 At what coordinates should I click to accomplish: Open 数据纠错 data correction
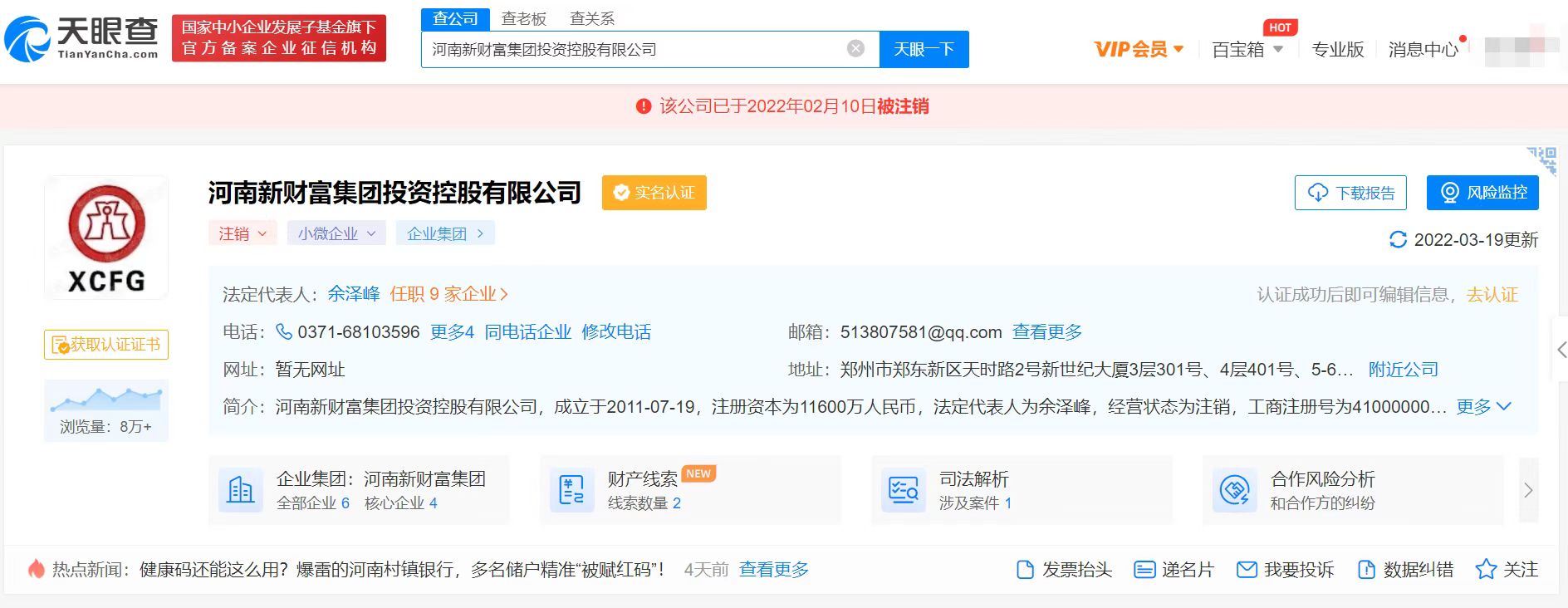coord(1405,570)
